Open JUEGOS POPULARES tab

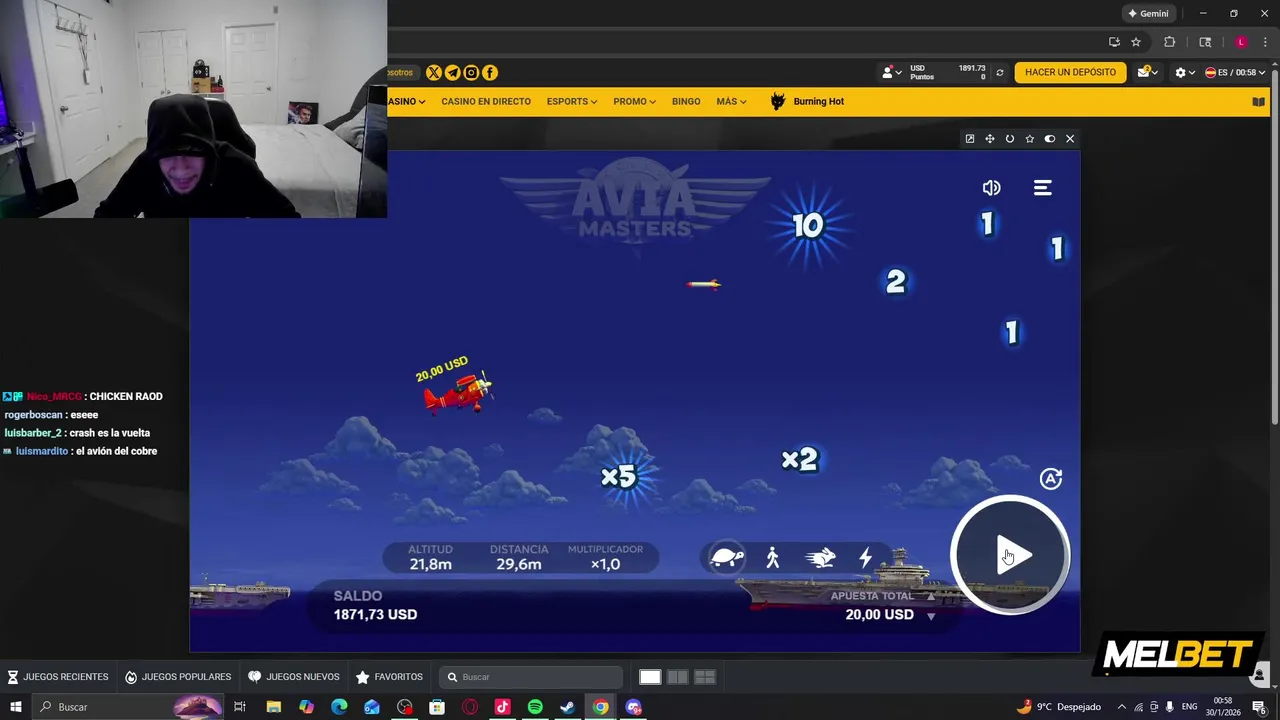pos(177,677)
